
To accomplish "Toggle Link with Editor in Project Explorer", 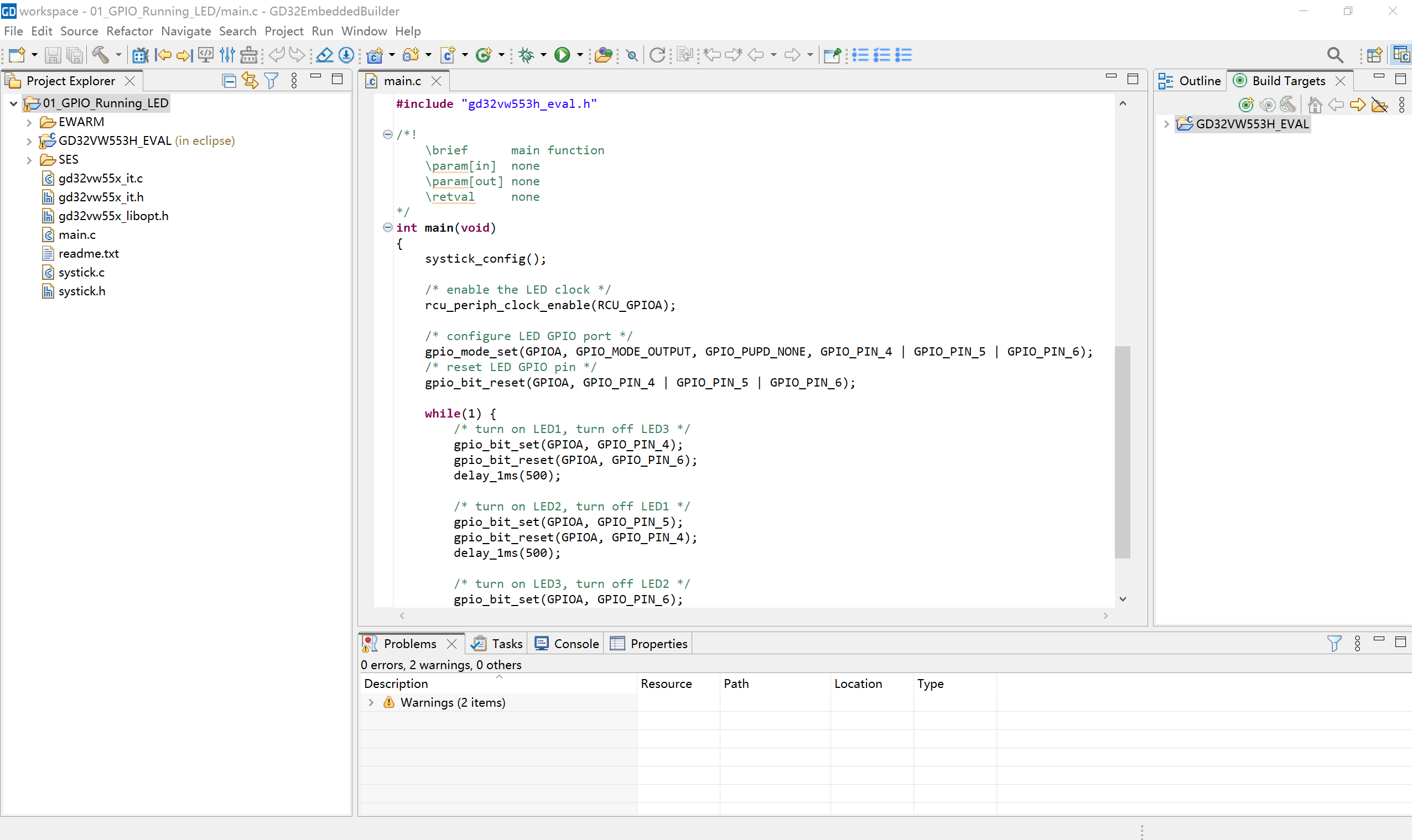I will pos(250,81).
